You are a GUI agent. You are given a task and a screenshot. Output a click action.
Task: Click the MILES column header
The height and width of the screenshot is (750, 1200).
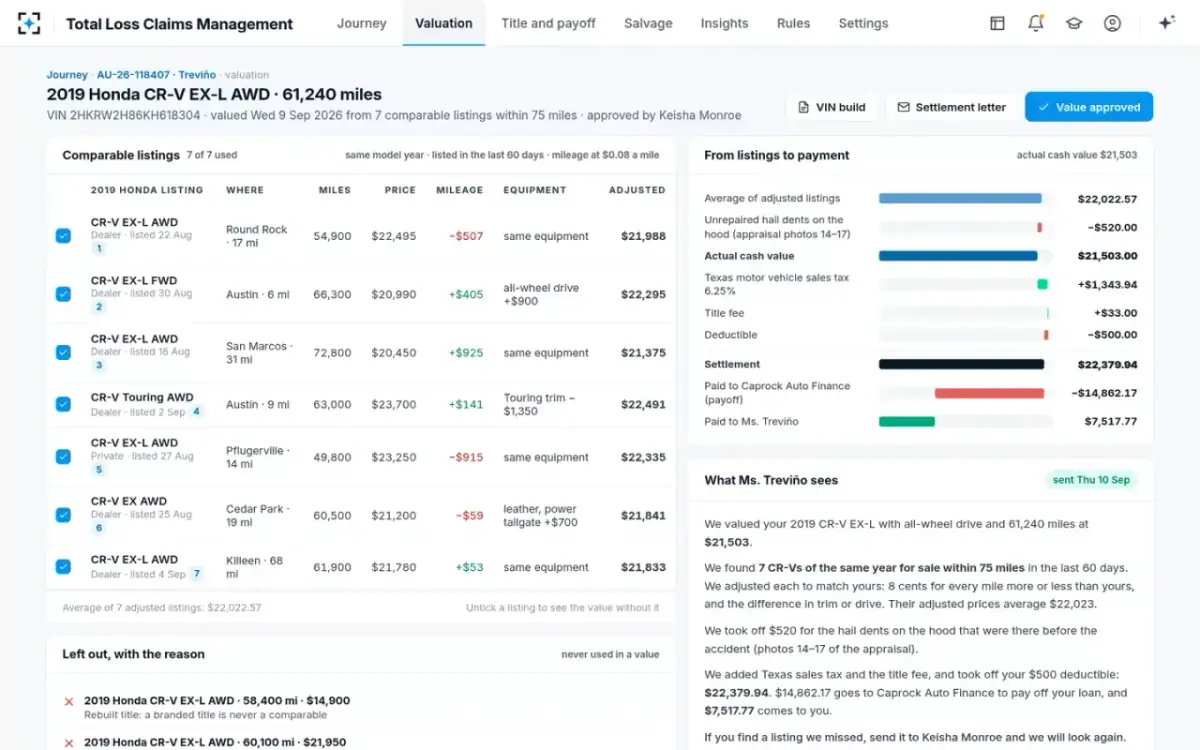(x=335, y=190)
